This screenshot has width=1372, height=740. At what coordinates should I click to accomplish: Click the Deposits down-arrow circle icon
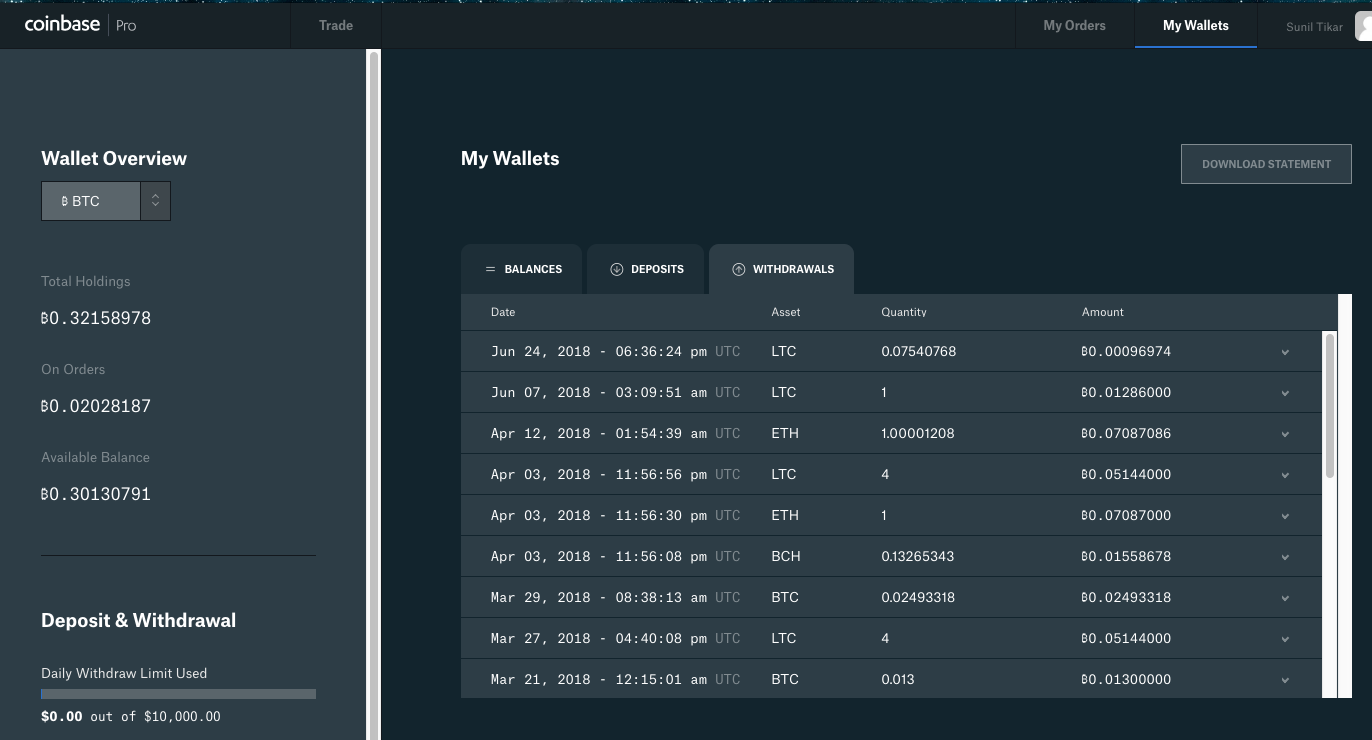(x=617, y=269)
